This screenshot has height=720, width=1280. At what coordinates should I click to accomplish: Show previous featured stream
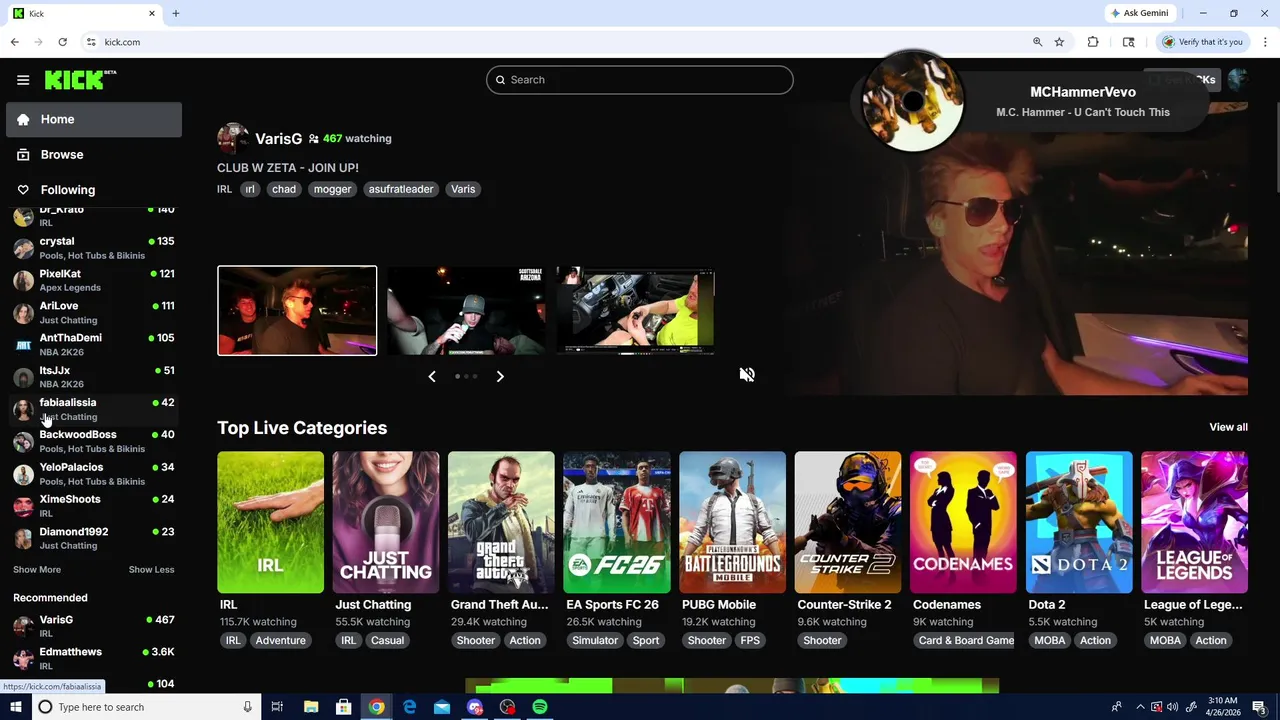[x=432, y=377]
